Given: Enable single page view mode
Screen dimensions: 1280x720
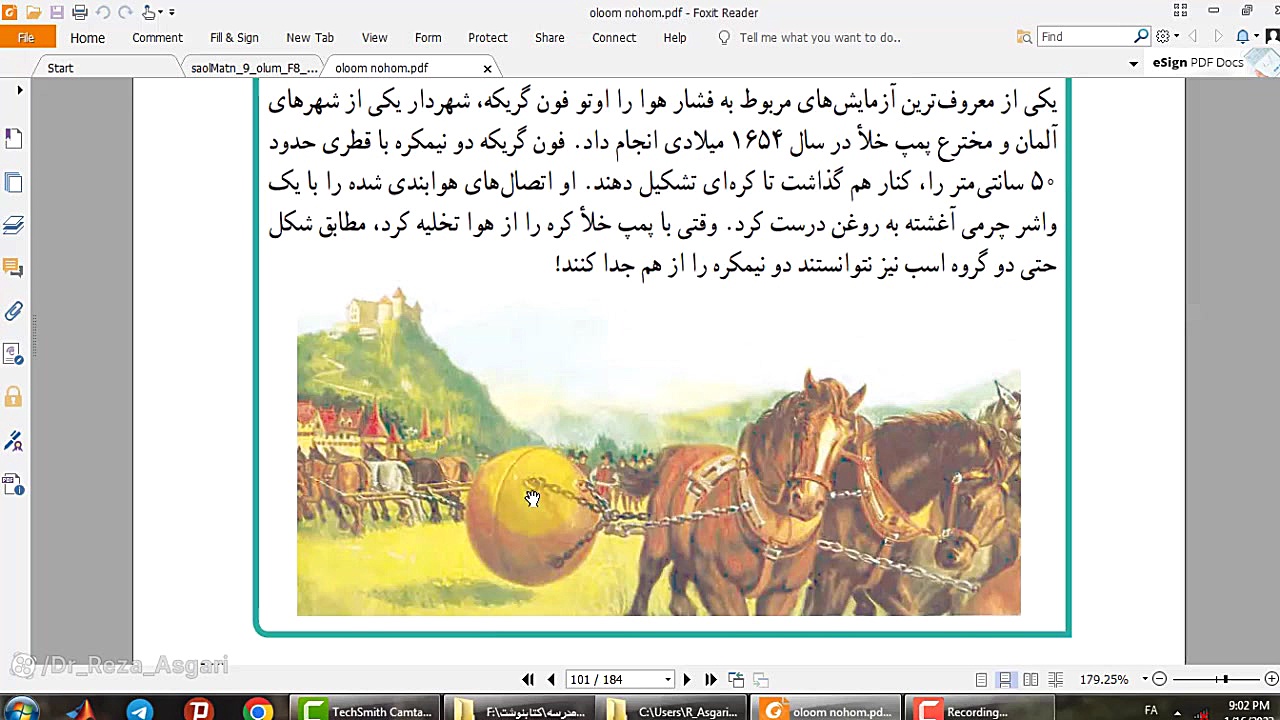Looking at the screenshot, I should [x=981, y=679].
